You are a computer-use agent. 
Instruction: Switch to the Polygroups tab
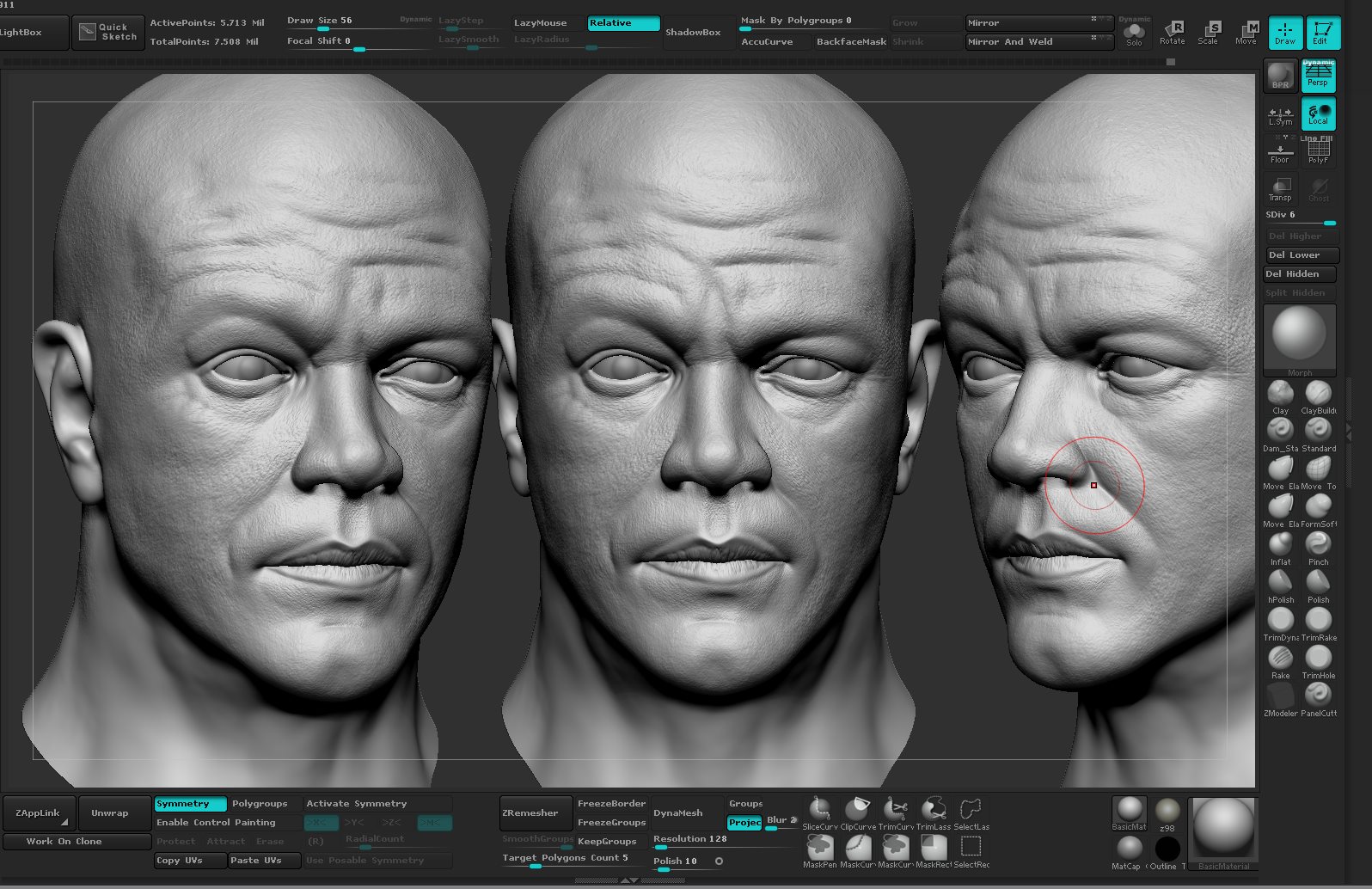(260, 804)
